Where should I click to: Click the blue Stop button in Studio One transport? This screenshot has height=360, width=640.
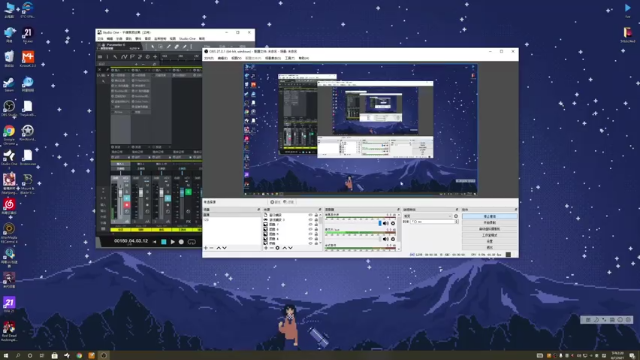164,242
